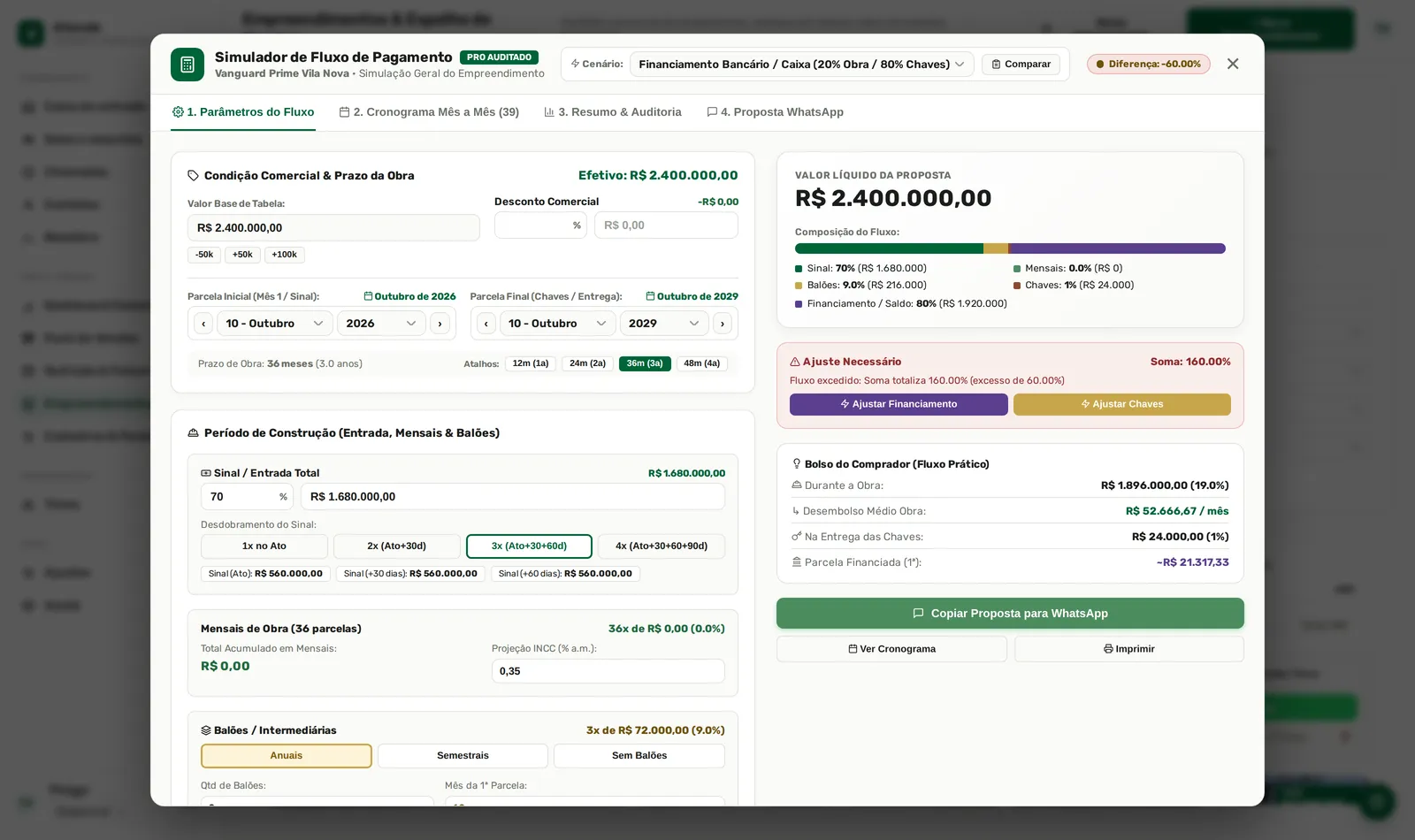This screenshot has height=840, width=1415.
Task: Open the Cenário financing dropdown
Action: click(801, 65)
